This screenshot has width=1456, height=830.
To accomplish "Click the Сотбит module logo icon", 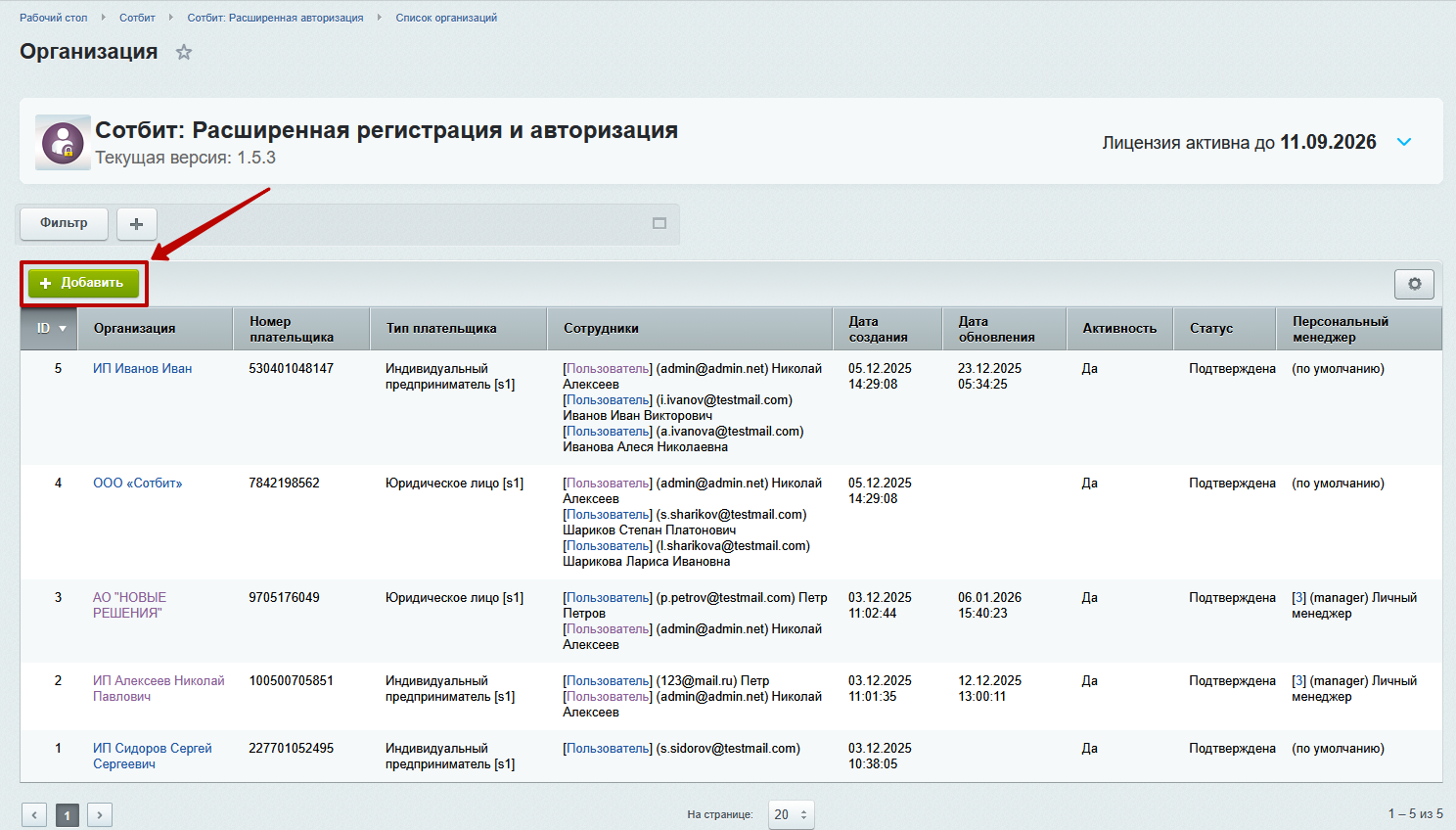I will [62, 142].
